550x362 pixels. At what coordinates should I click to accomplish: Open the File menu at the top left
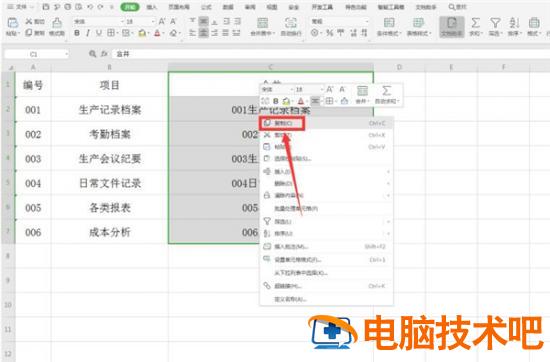(x=21, y=7)
